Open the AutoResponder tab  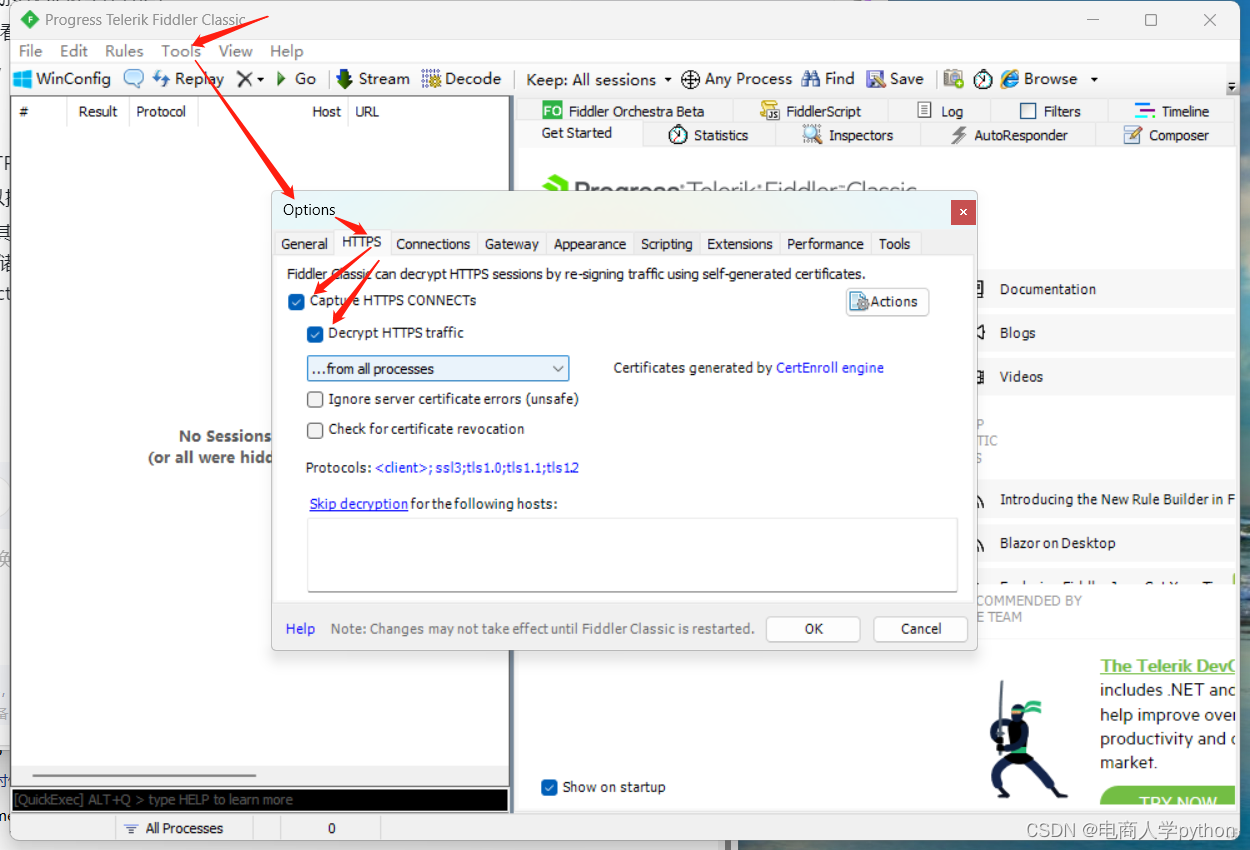coord(1009,135)
